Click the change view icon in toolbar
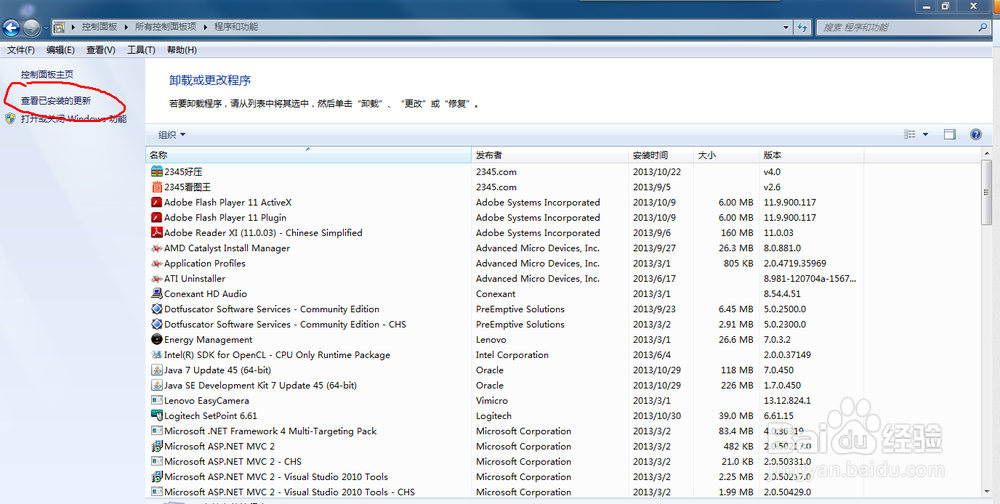This screenshot has height=504, width=1000. (909, 135)
